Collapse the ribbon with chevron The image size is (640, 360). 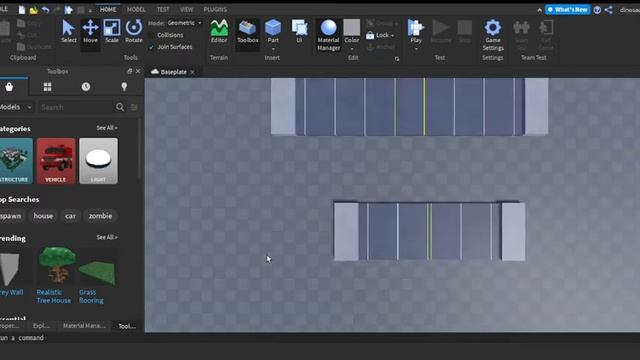click(x=540, y=10)
